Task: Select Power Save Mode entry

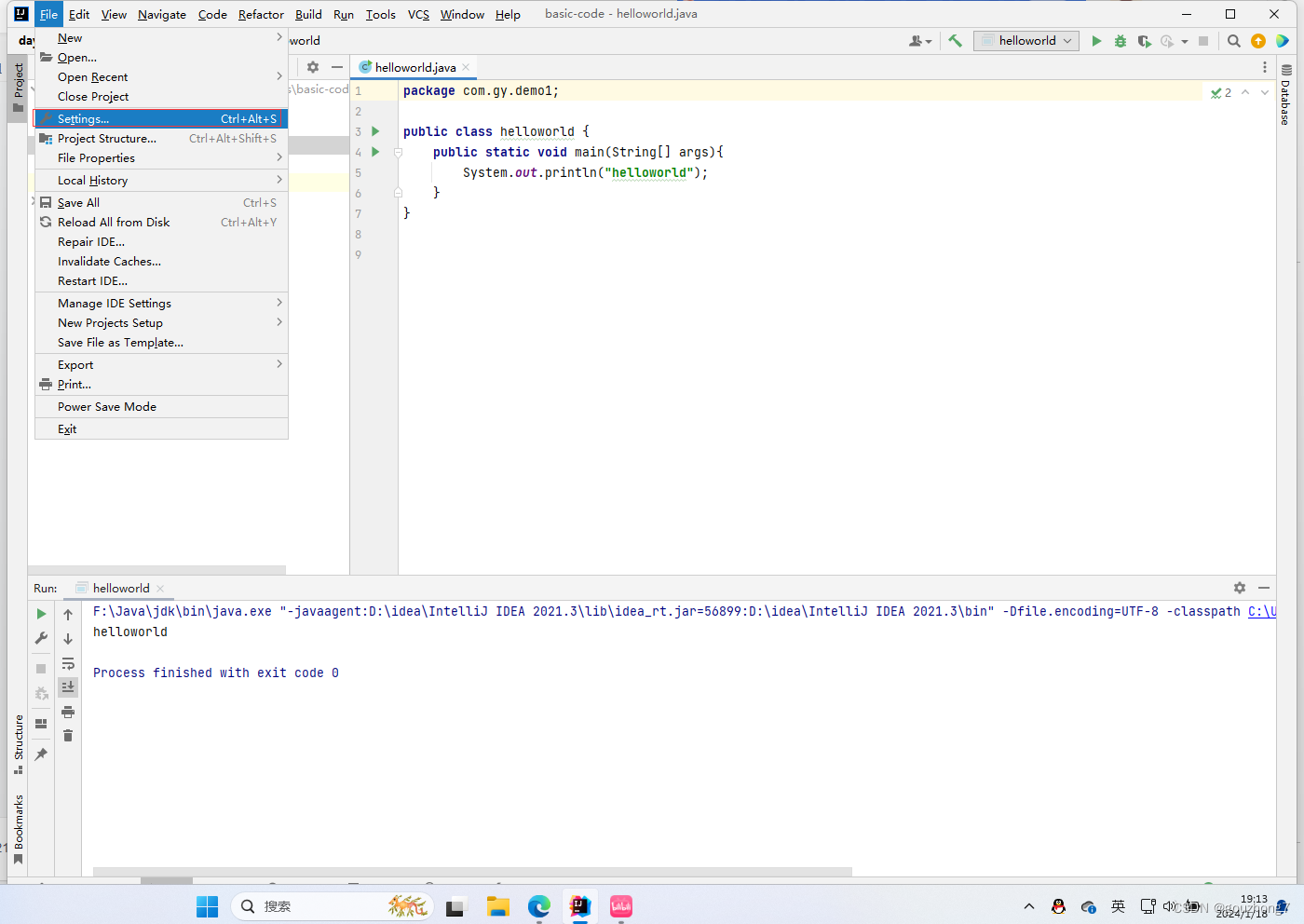Action: [x=161, y=407]
